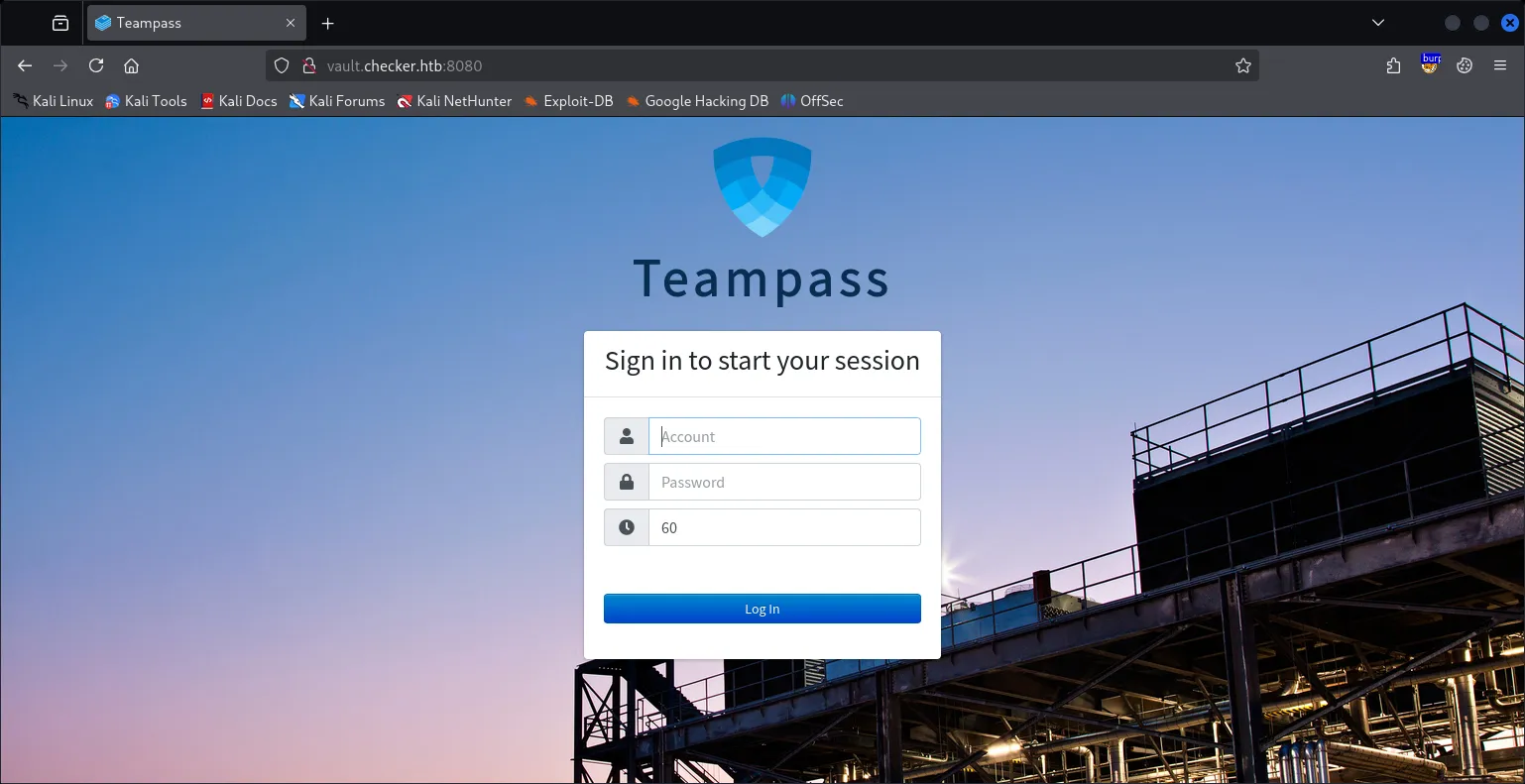
Task: Maximize the browser window
Action: (1481, 23)
